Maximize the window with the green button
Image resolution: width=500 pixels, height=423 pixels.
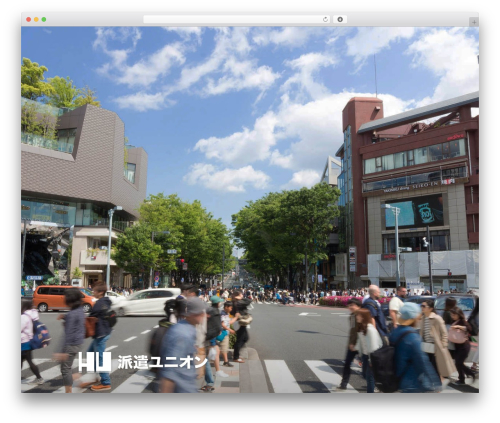[44, 20]
